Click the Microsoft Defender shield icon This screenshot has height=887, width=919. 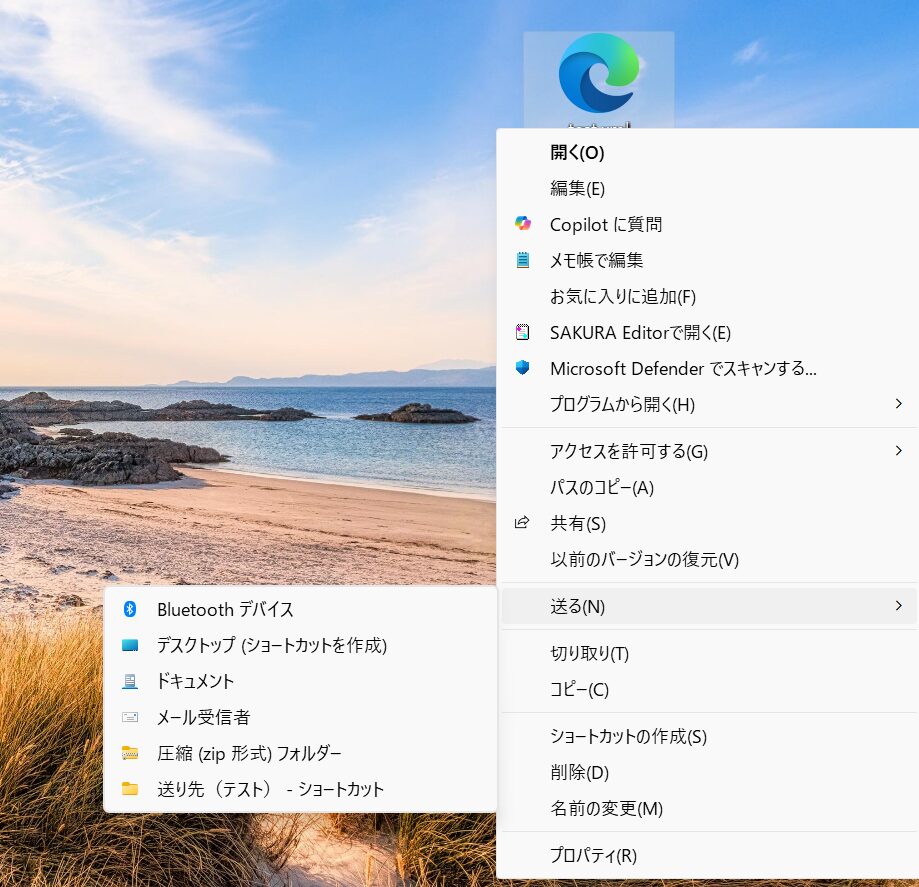tap(523, 368)
